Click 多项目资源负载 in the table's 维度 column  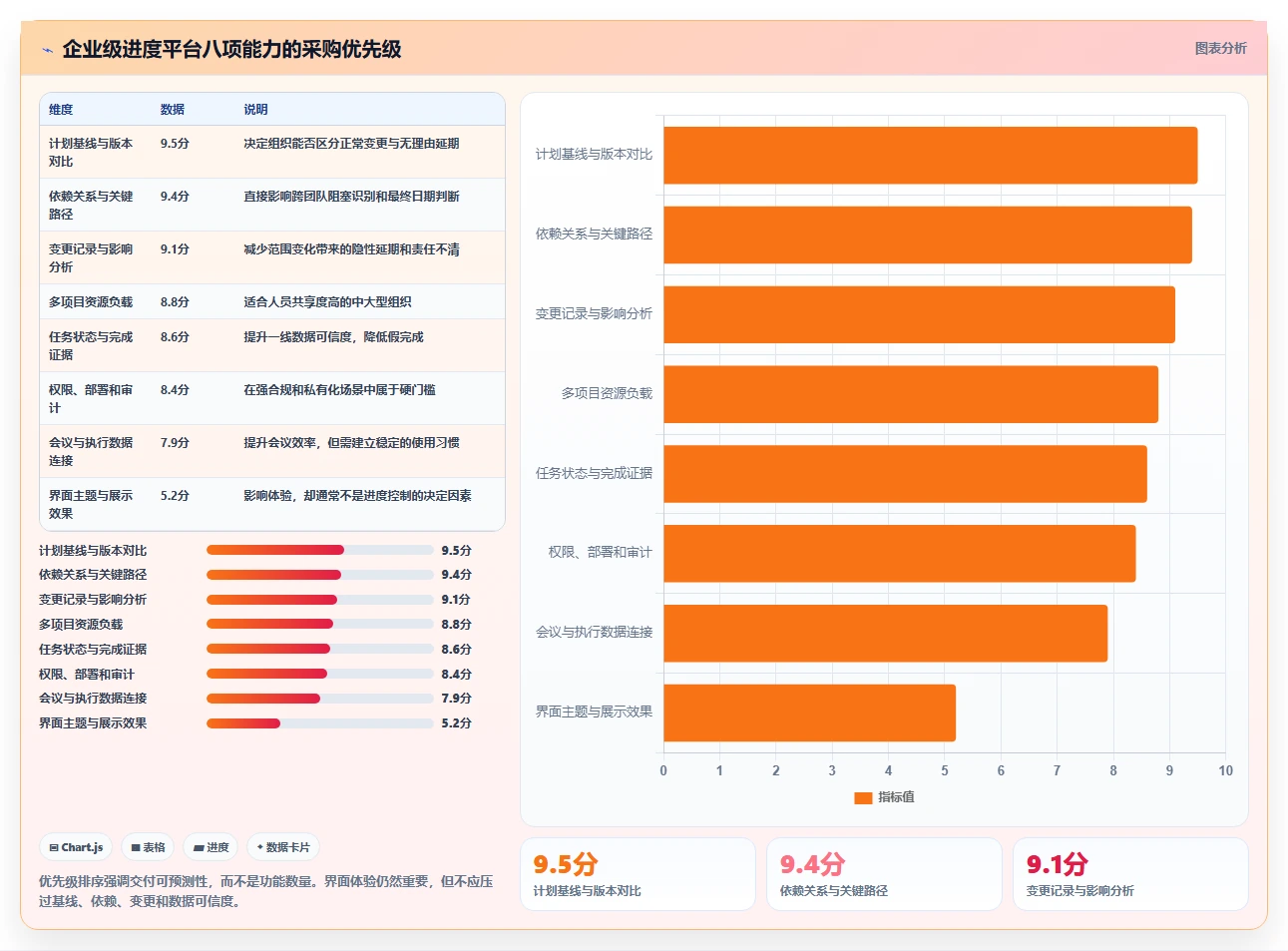coord(91,302)
